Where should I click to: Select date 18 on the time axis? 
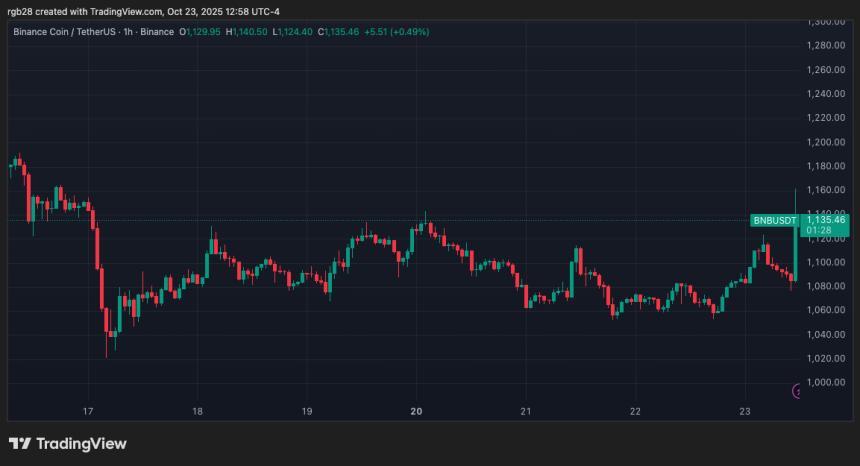(x=197, y=411)
